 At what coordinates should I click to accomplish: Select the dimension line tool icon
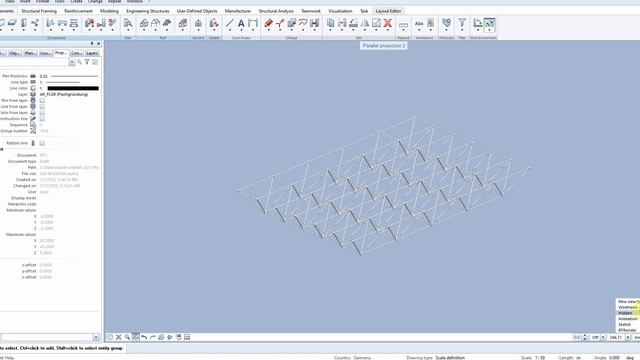point(253,23)
